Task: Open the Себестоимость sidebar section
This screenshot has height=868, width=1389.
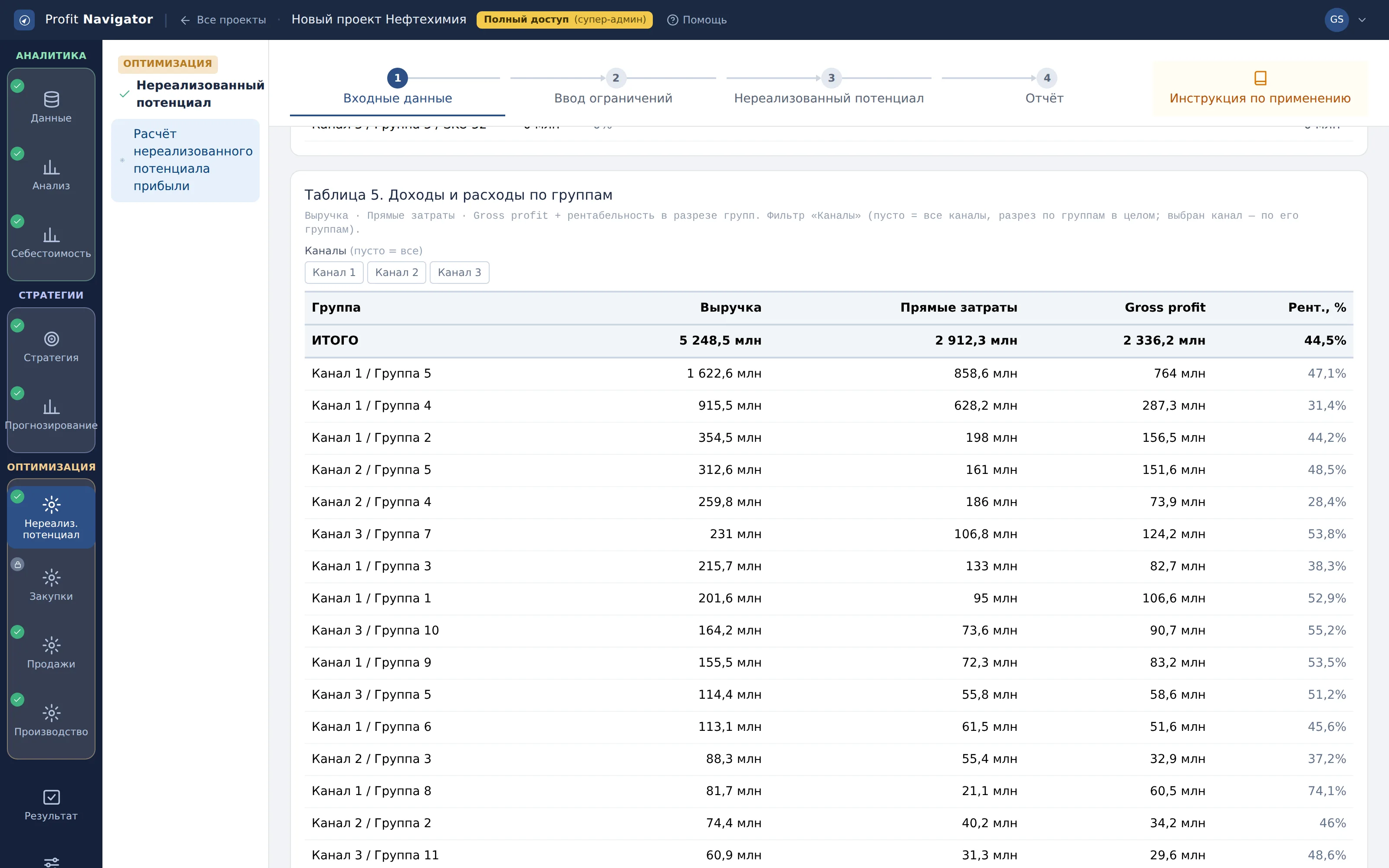Action: pyautogui.click(x=51, y=243)
